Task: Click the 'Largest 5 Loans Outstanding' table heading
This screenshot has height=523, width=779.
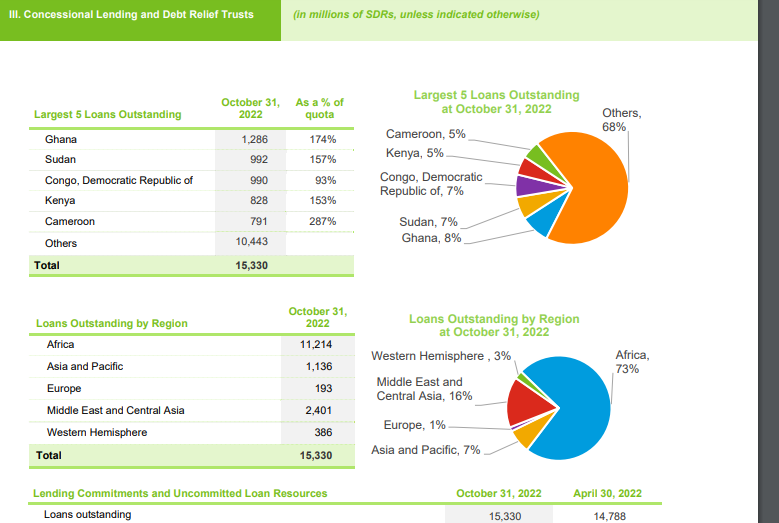Action: pyautogui.click(x=108, y=114)
